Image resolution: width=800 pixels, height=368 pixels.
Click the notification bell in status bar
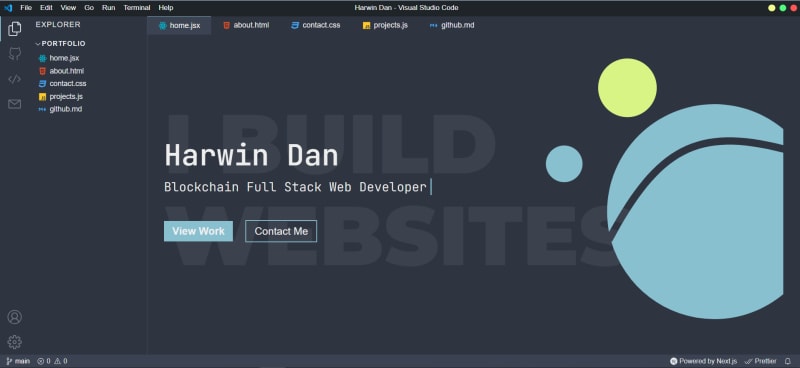coord(787,361)
